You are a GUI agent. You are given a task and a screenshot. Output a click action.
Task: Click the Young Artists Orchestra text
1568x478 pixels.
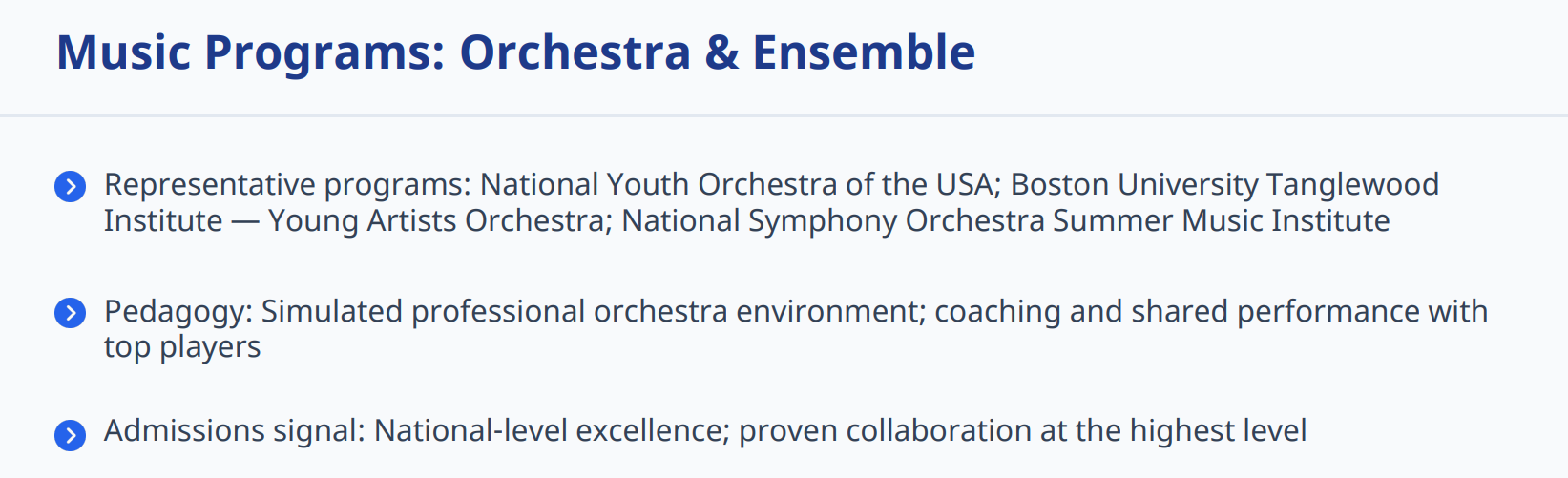click(x=437, y=220)
